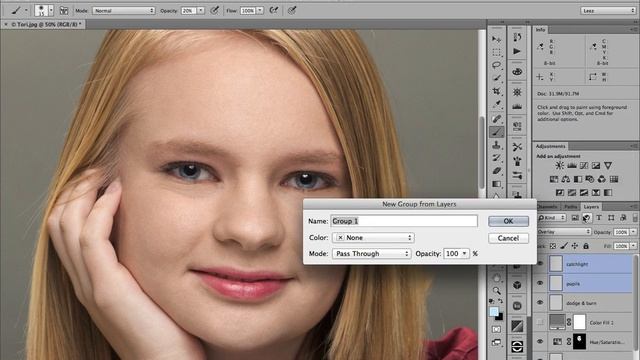Image resolution: width=640 pixels, height=360 pixels.
Task: Select the Eraser tool
Action: 496,171
